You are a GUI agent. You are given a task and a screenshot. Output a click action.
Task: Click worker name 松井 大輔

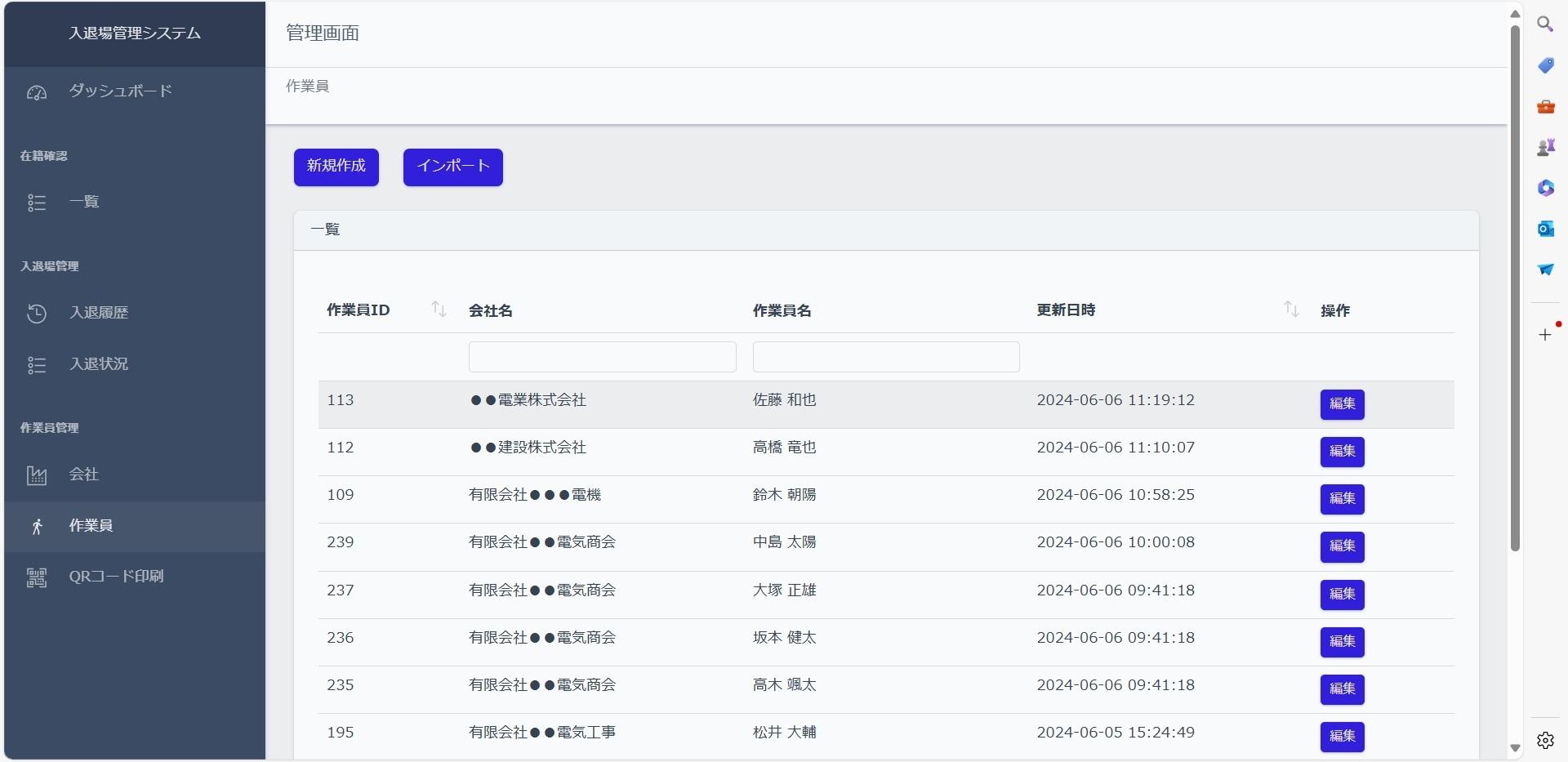coord(785,733)
